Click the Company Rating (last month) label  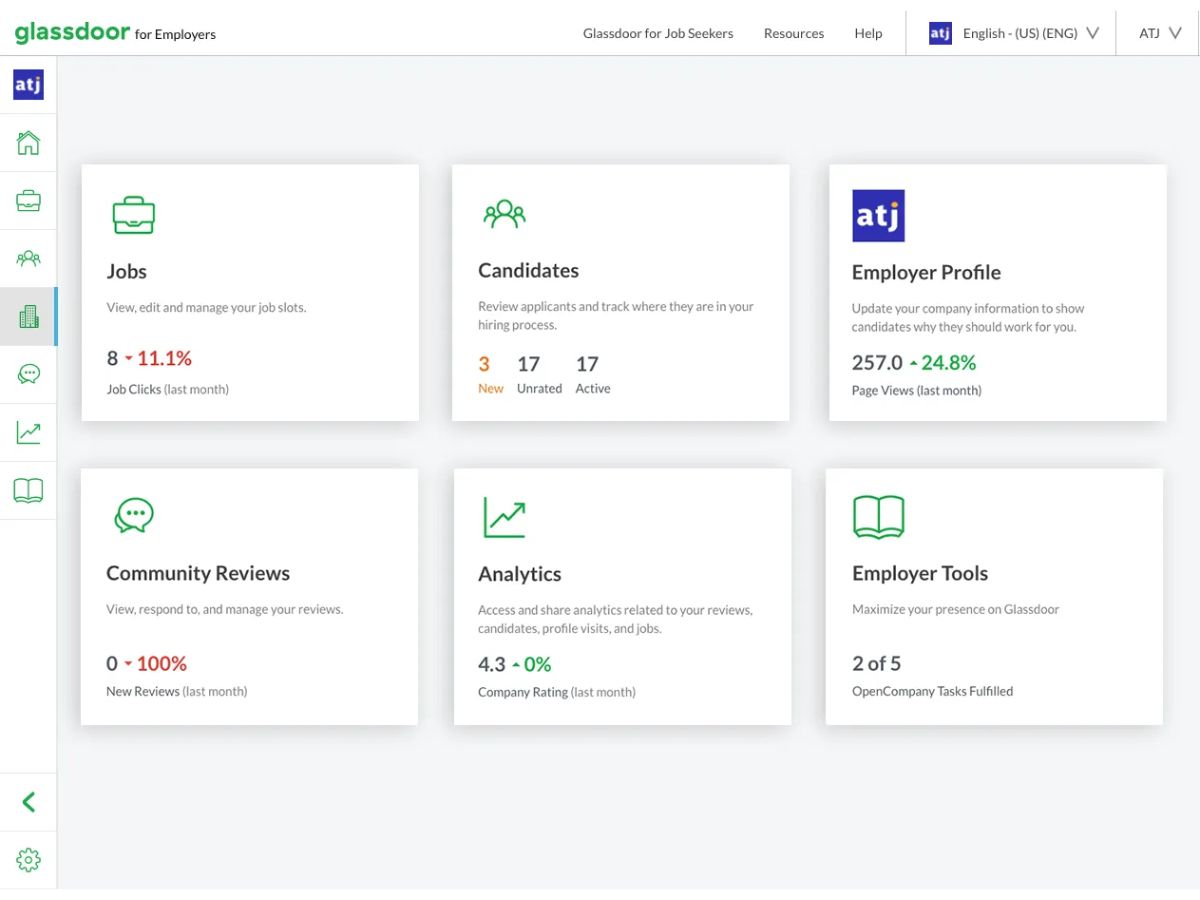tap(557, 692)
